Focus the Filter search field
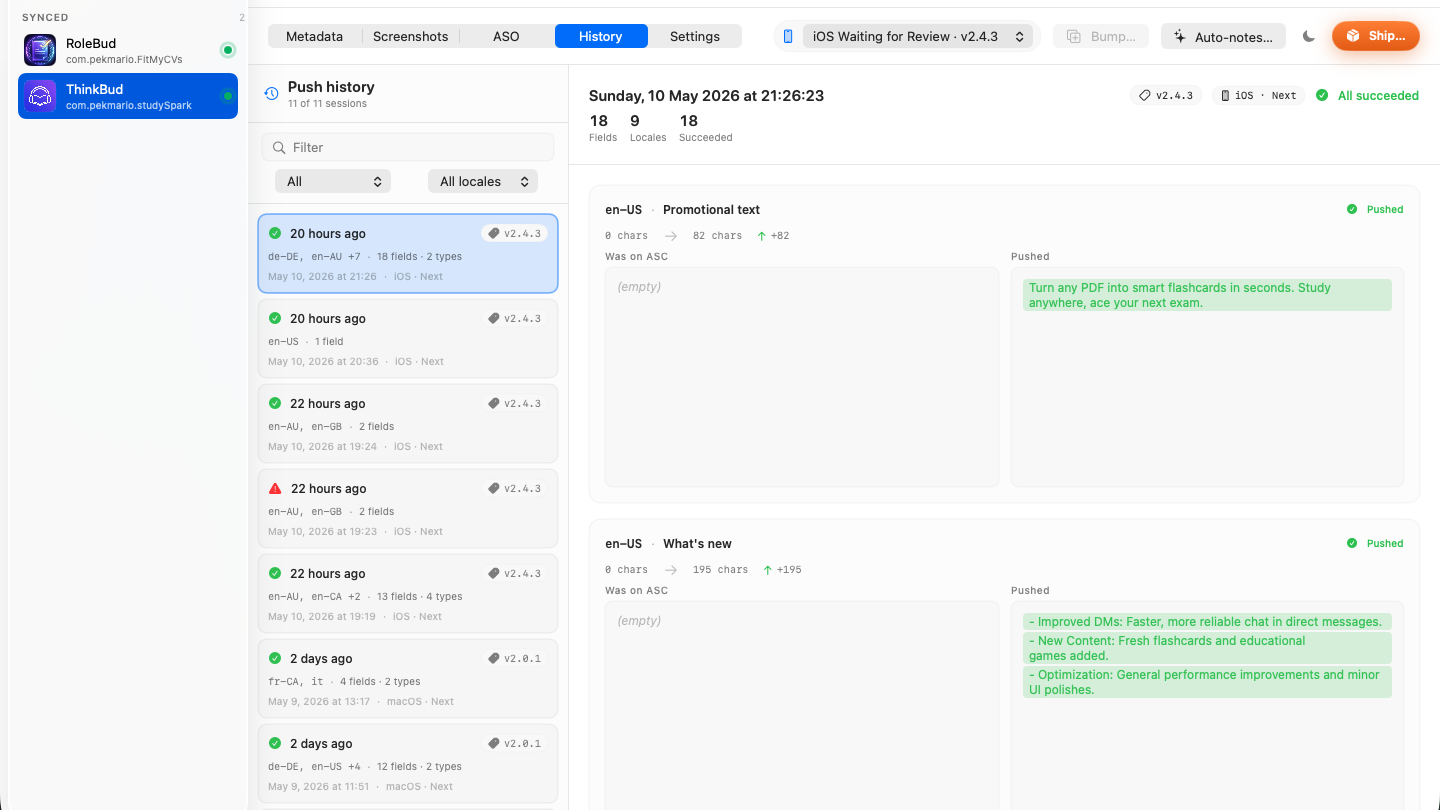The height and width of the screenshot is (810, 1440). point(408,147)
